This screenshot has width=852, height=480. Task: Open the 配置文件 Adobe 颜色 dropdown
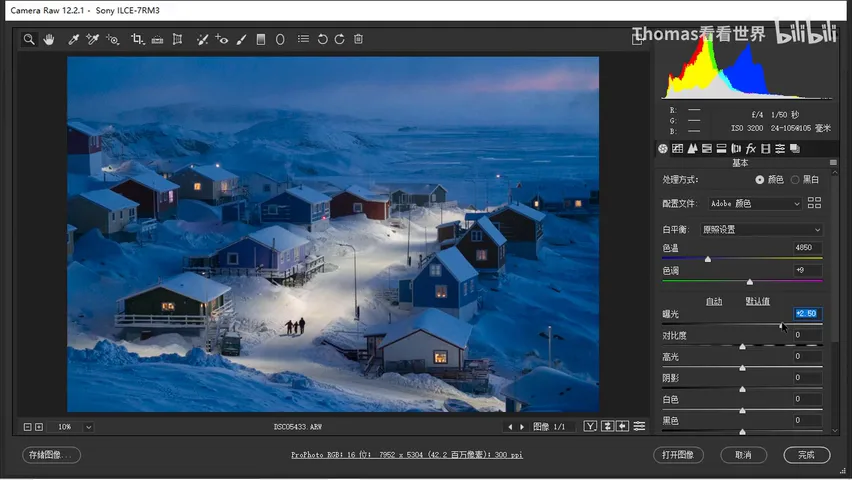(755, 203)
